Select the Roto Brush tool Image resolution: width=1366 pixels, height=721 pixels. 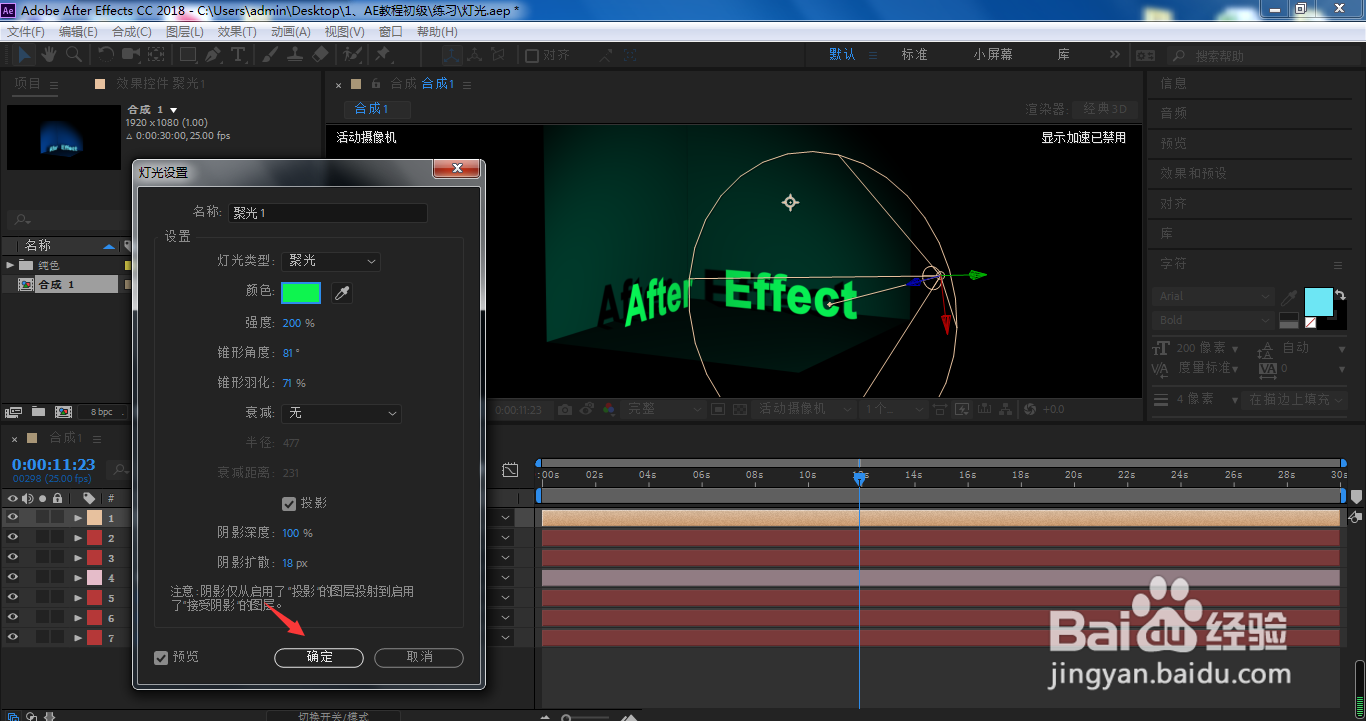tap(352, 54)
